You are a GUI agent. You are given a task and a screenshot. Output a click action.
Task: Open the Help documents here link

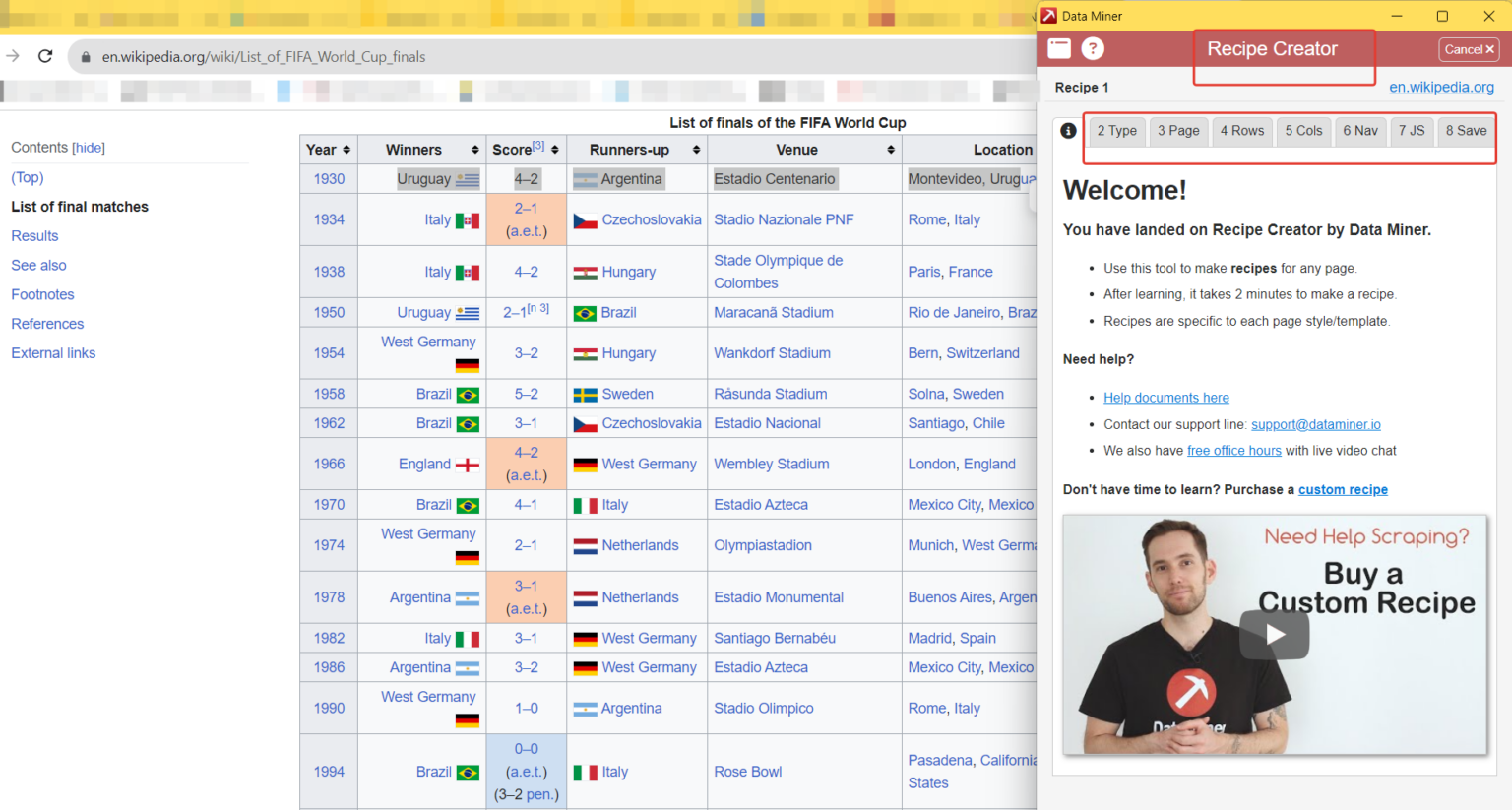pos(1165,397)
